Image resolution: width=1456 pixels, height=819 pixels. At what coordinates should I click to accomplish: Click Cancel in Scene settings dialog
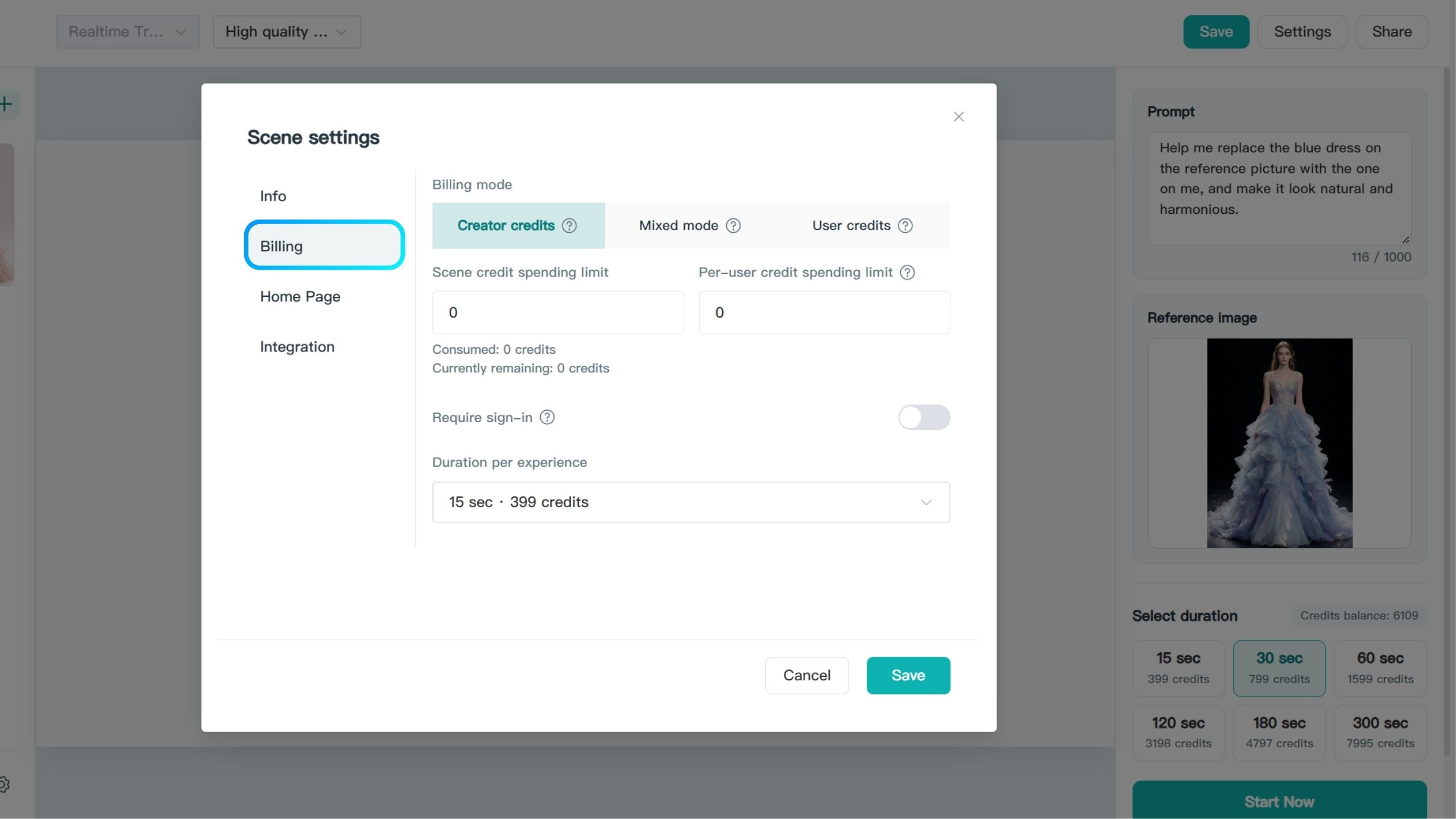806,676
